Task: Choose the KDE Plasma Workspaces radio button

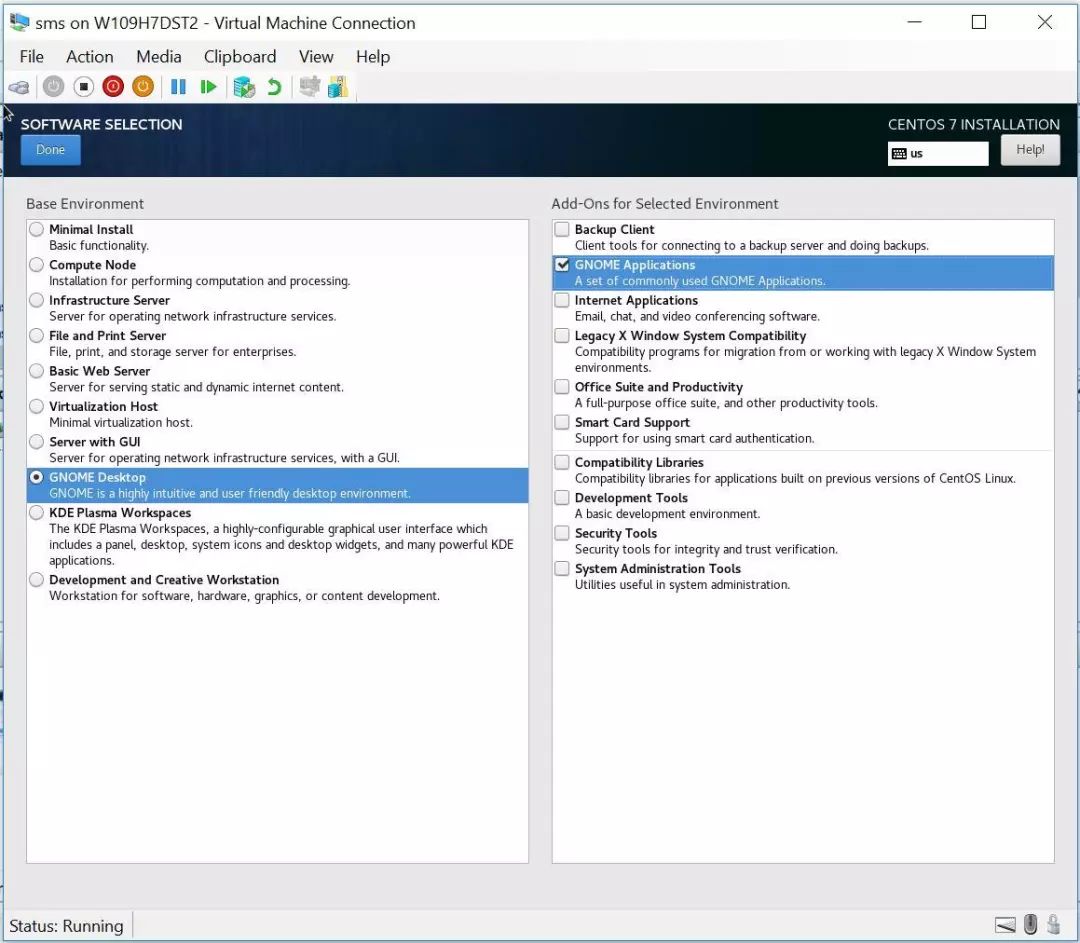Action: (37, 512)
